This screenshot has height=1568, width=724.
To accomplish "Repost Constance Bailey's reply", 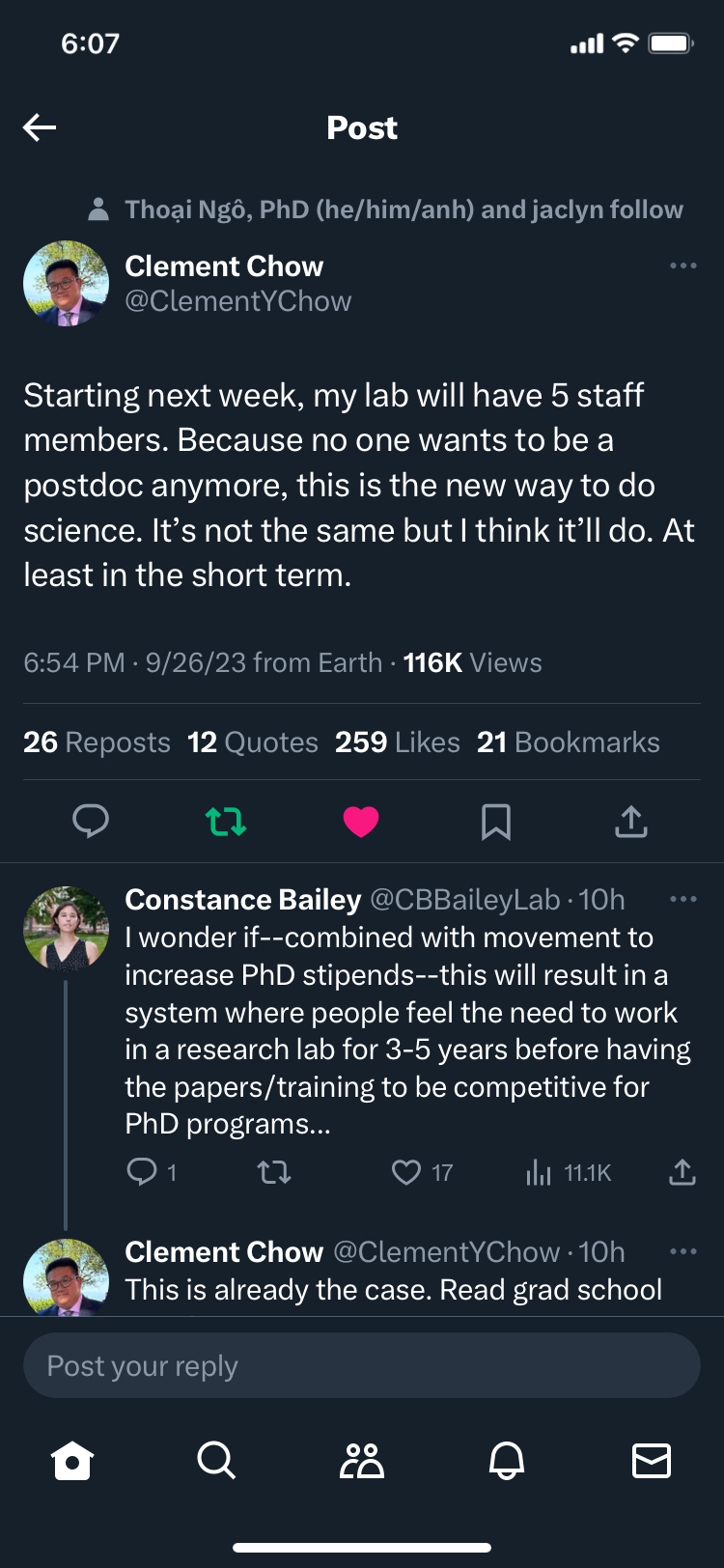I will coord(274,1172).
